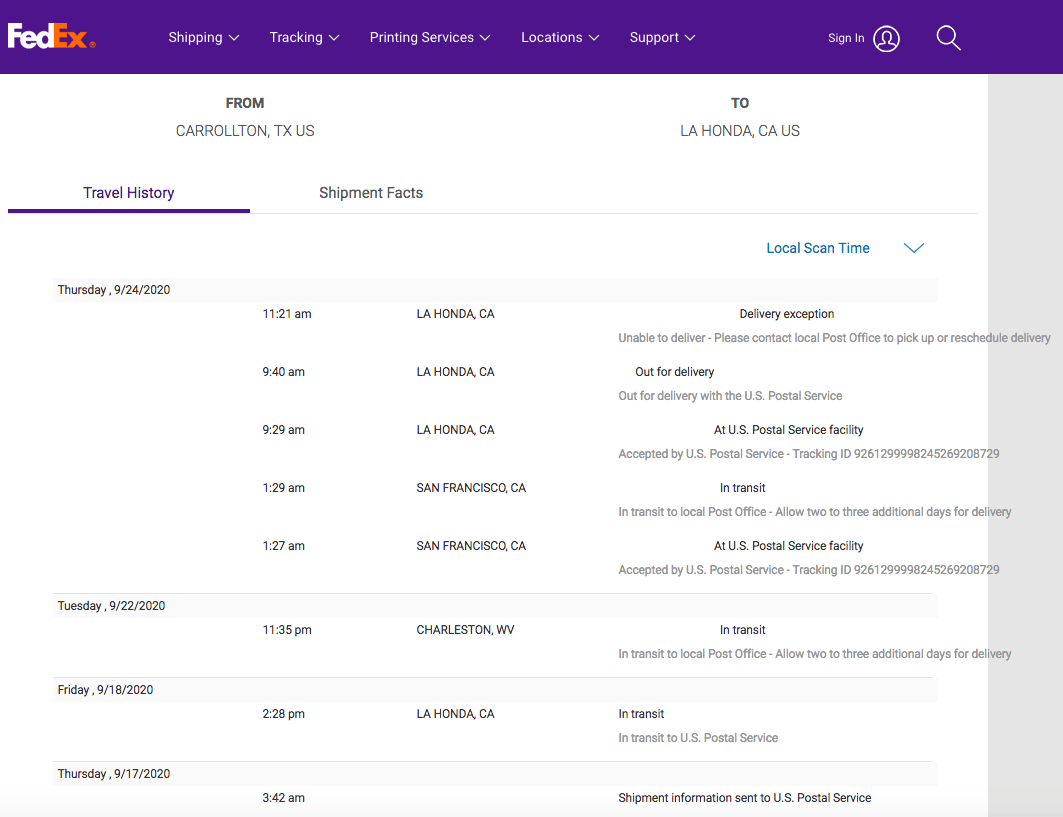The height and width of the screenshot is (817, 1063).
Task: Open the Shipping menu
Action: (203, 37)
